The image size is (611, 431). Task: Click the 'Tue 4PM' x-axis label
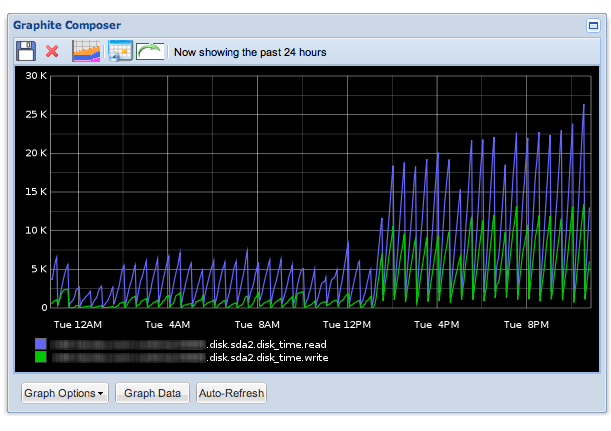(x=437, y=325)
